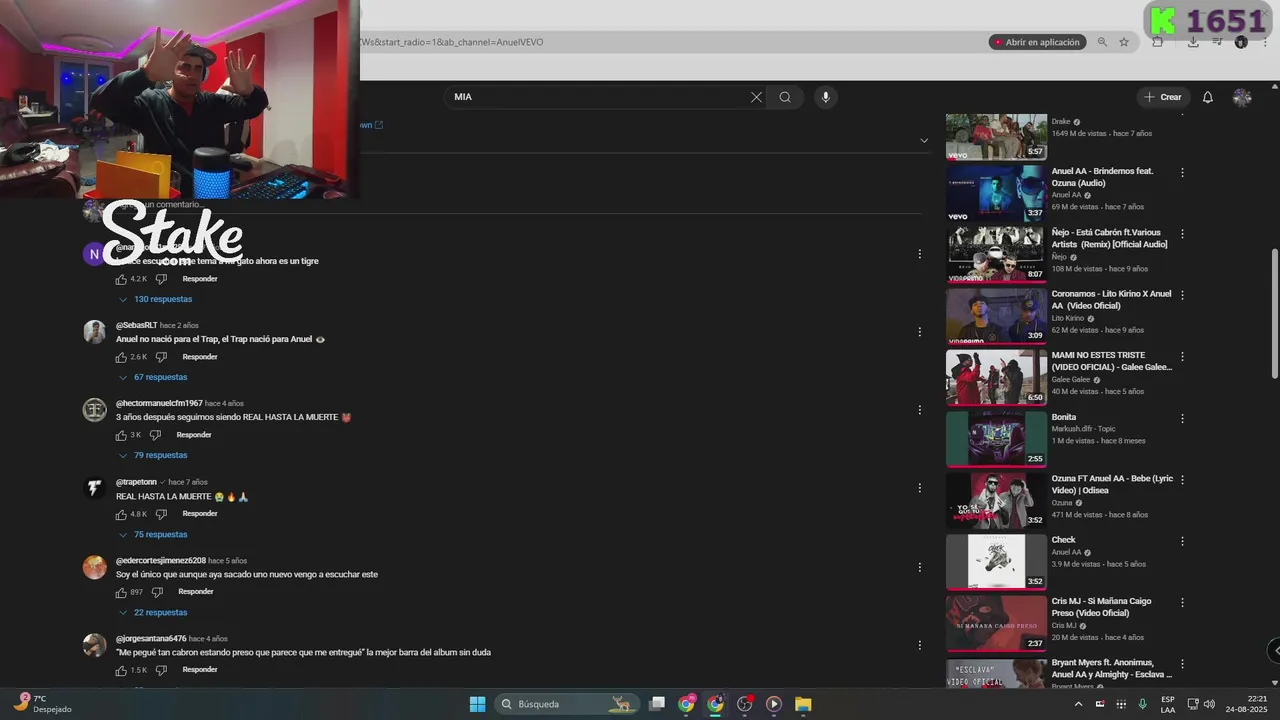Viewport: 1280px width, 720px height.
Task: Dislike the SebasRLT comment
Action: point(161,357)
